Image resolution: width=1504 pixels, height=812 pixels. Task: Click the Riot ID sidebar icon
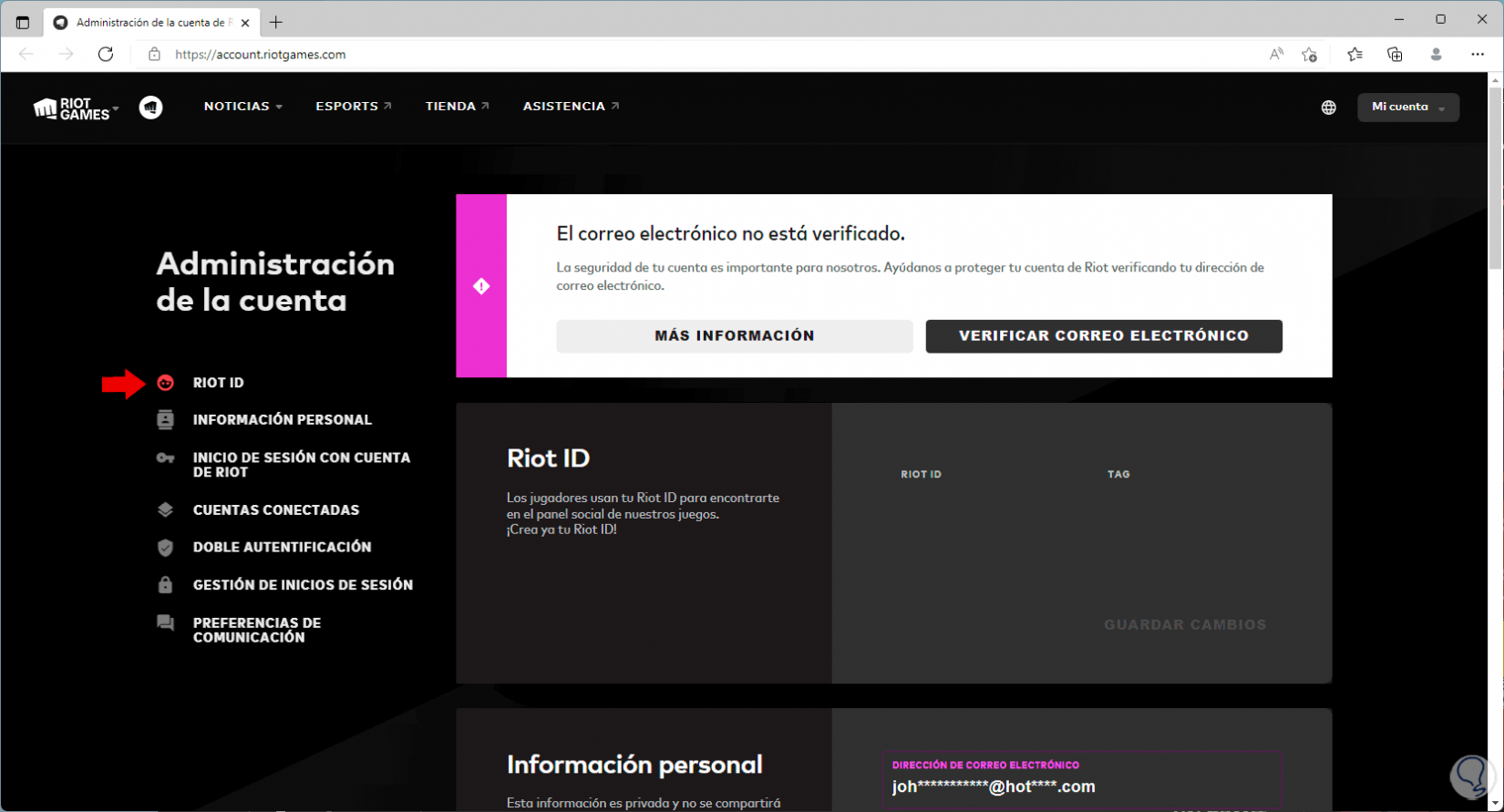pos(165,383)
